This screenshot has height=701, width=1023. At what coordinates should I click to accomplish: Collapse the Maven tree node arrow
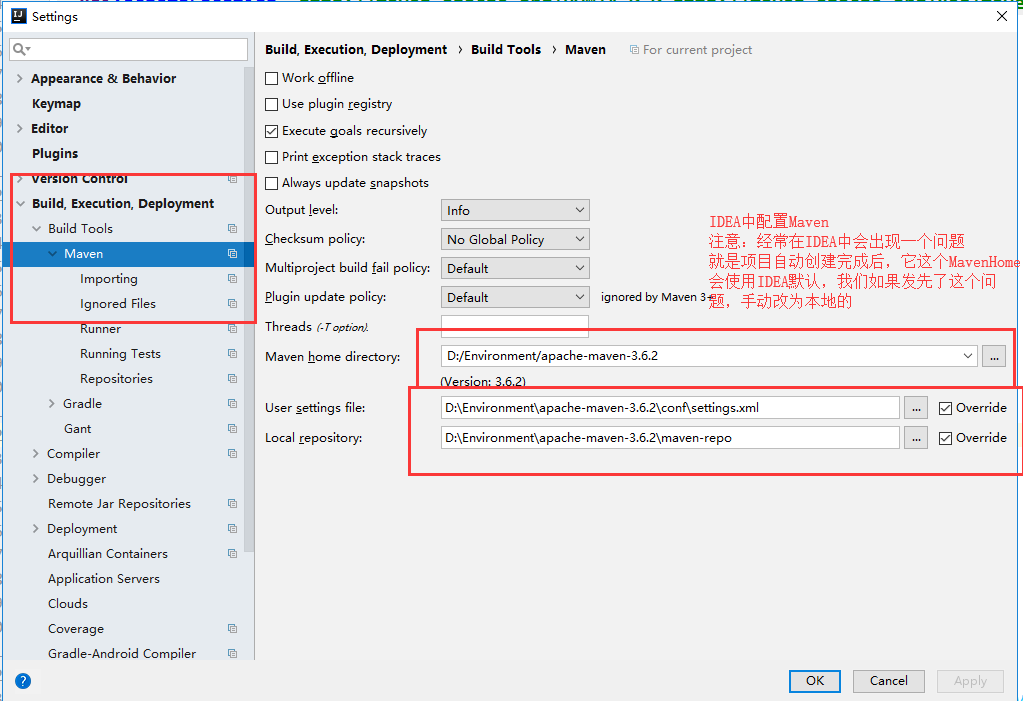point(52,254)
